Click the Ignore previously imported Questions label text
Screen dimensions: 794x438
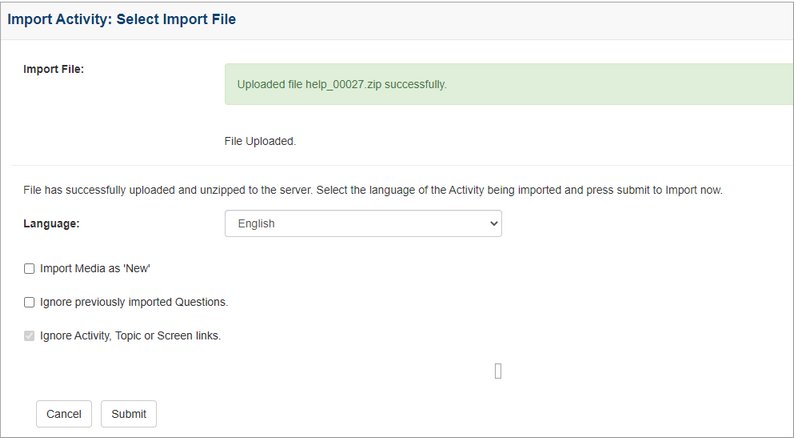click(134, 302)
